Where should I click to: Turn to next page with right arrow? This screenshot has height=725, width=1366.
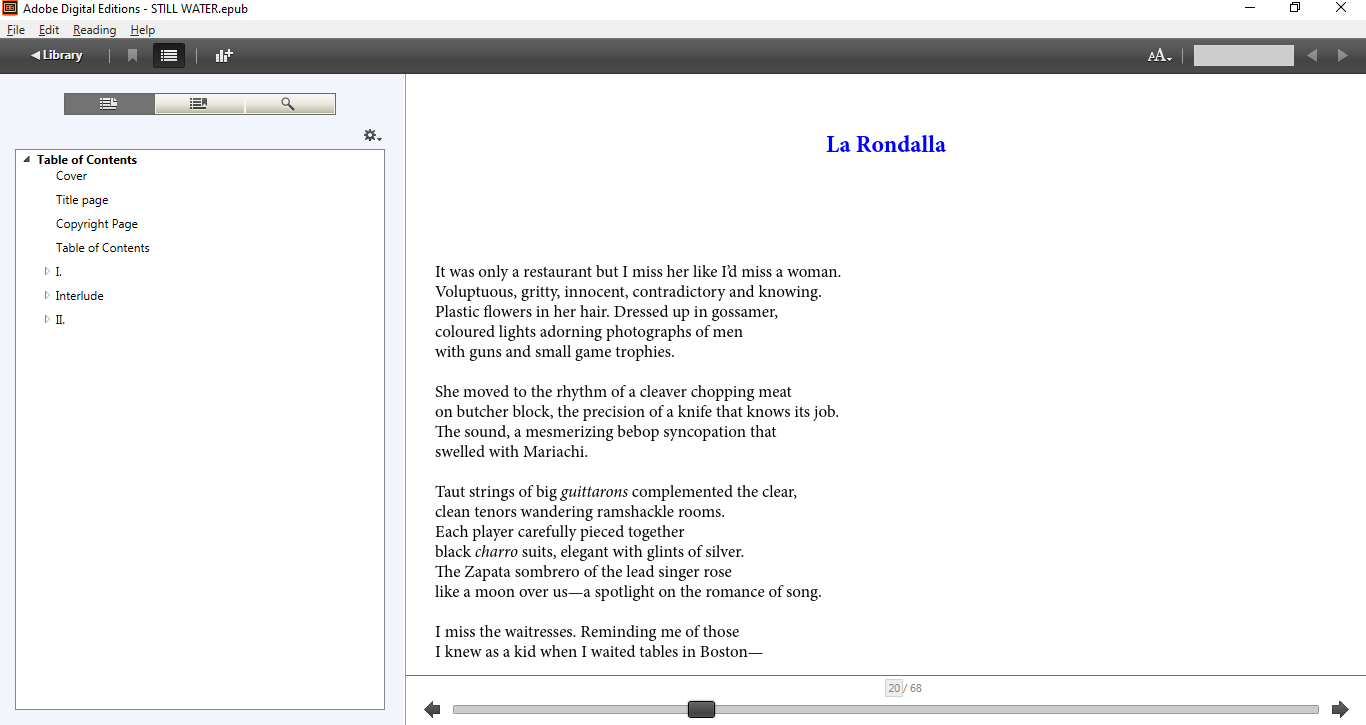point(1340,710)
